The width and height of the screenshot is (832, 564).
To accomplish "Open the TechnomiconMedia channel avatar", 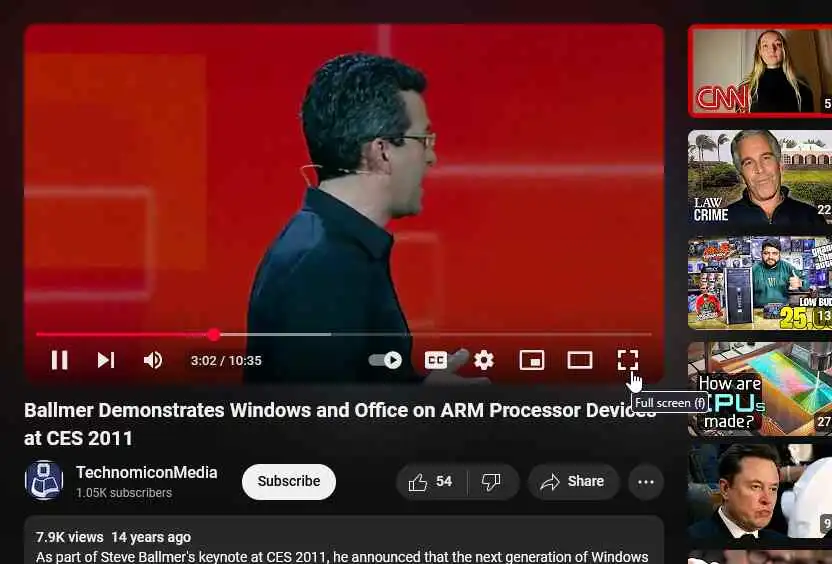I will click(44, 481).
